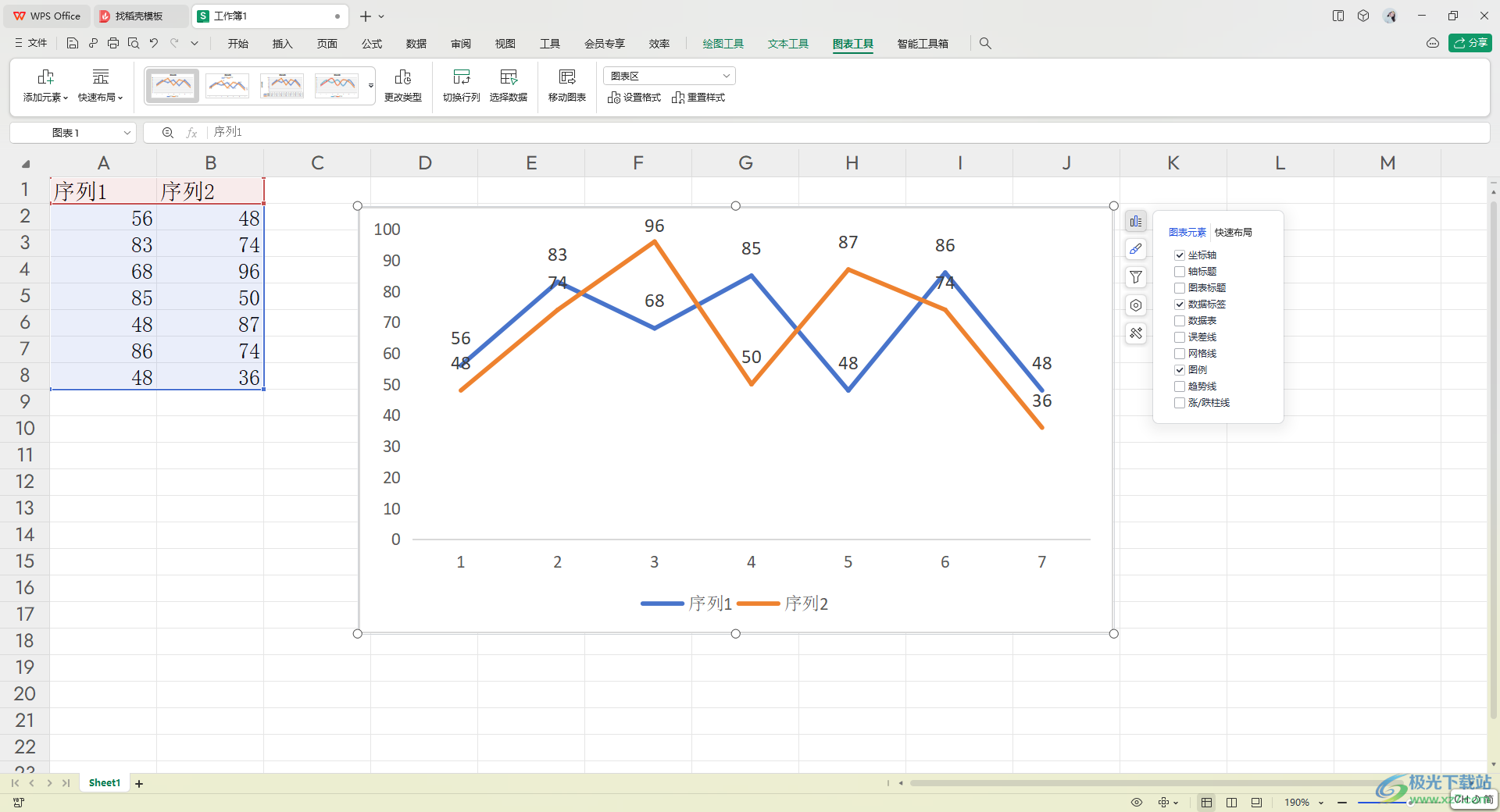Viewport: 1500px width, 812px height.
Task: Click the Print Preview icon
Action: pos(134,44)
